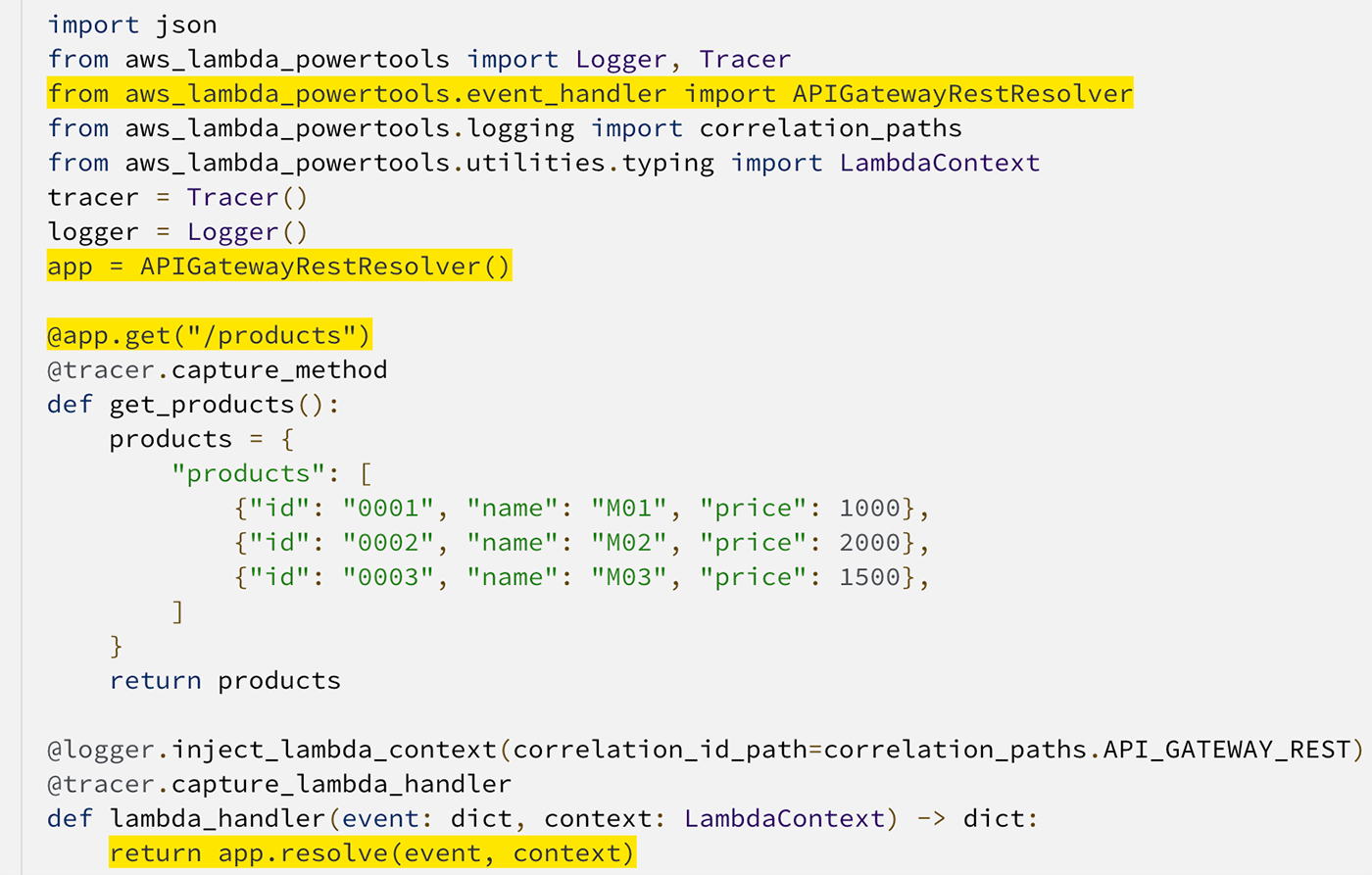Click the 'def get_products():' line

(x=194, y=404)
